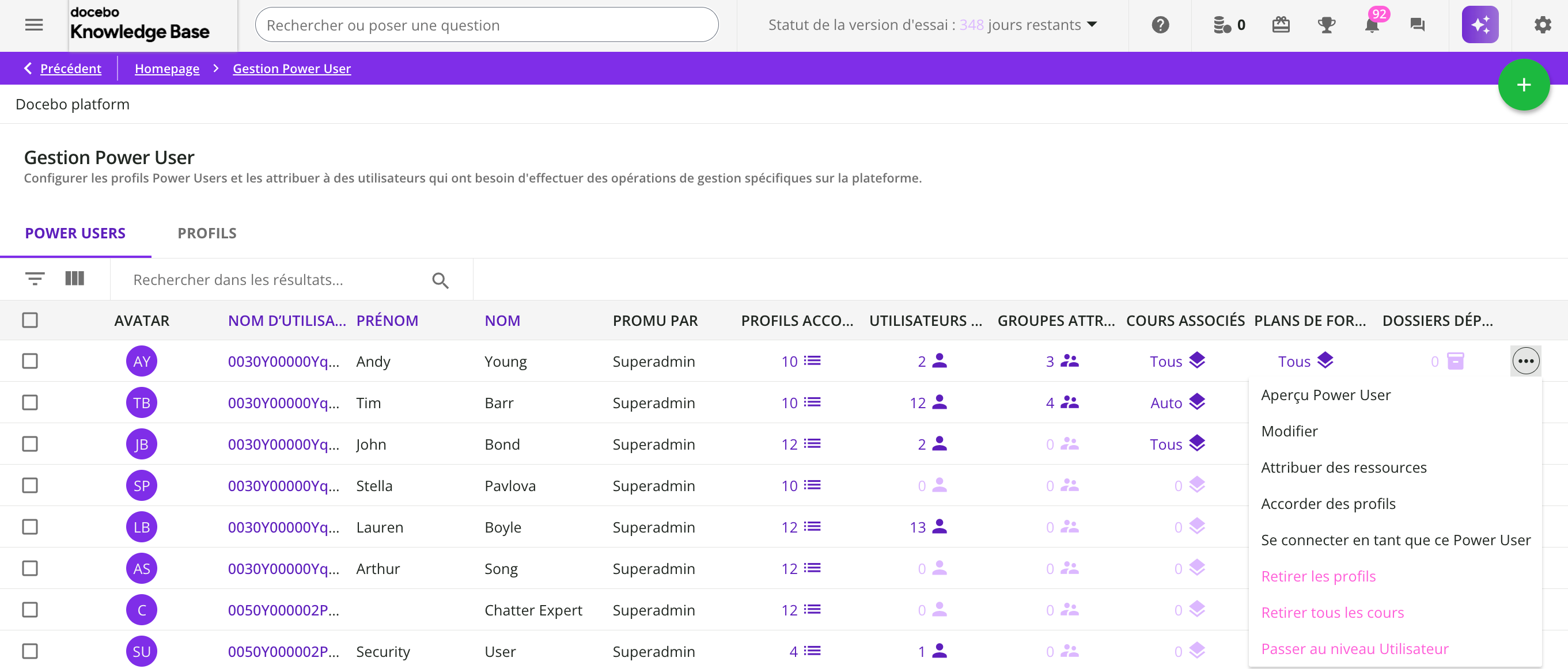Open the column manager icon
Screen dimensions: 1568x669
pyautogui.click(x=74, y=279)
